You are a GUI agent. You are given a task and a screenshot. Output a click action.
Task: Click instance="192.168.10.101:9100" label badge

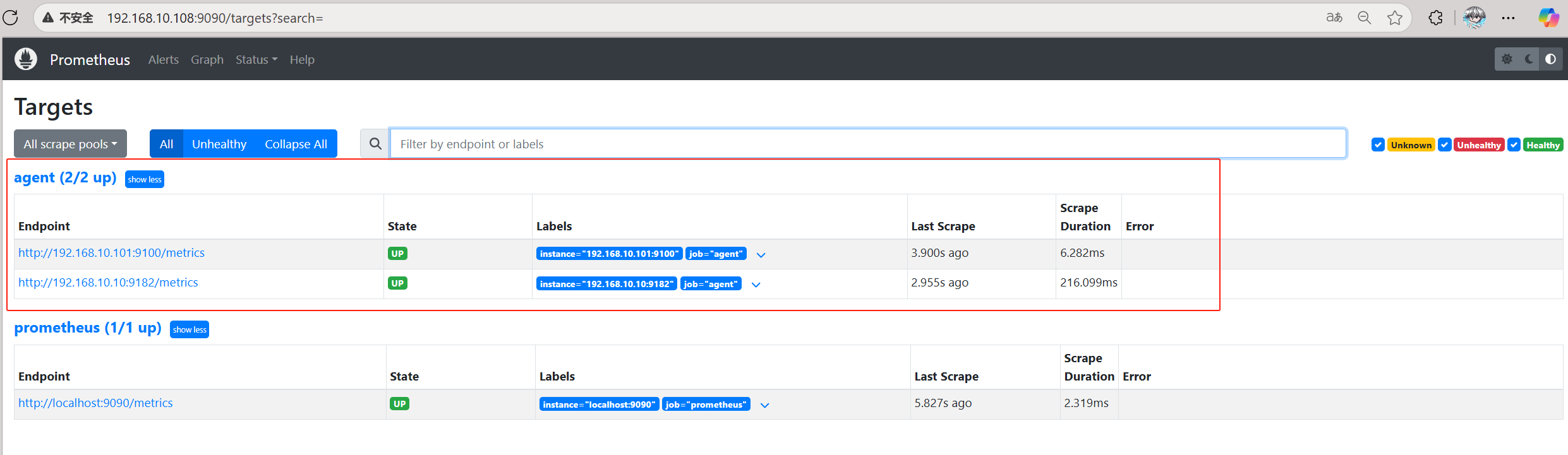(x=609, y=254)
